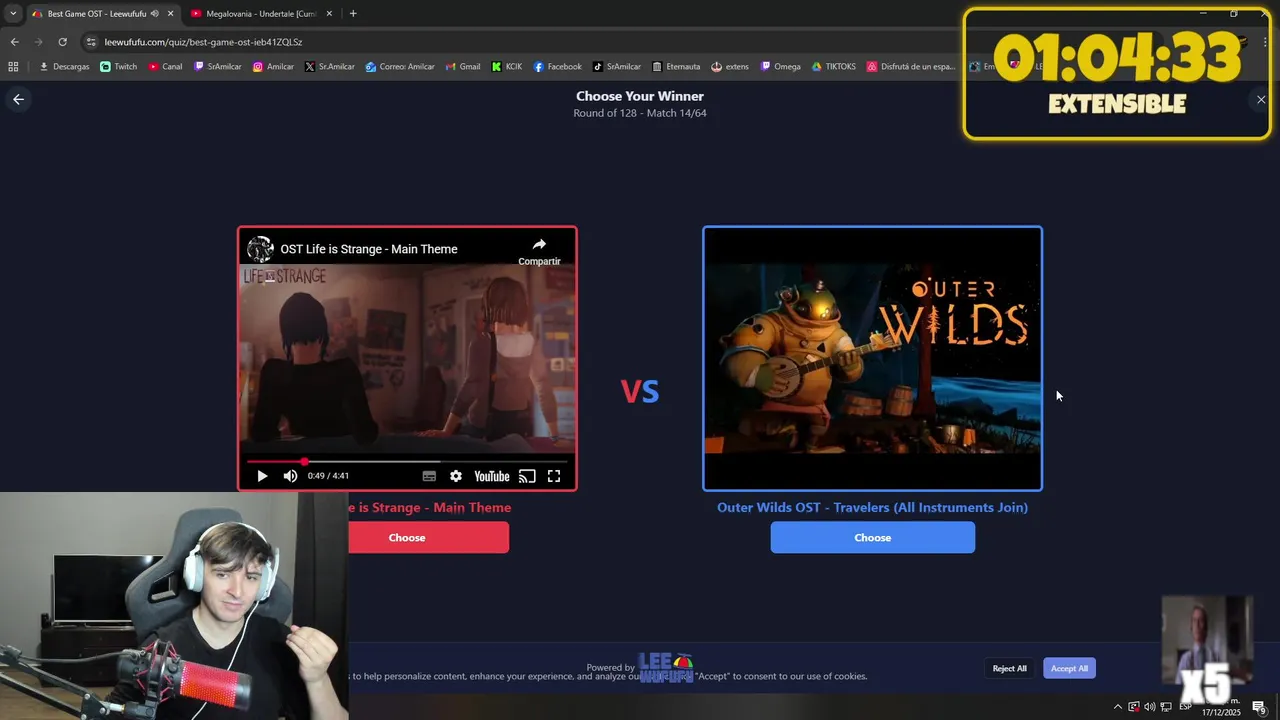Switch to Megalovania - Undertale tab
This screenshot has height=720, width=1280.
[262, 14]
